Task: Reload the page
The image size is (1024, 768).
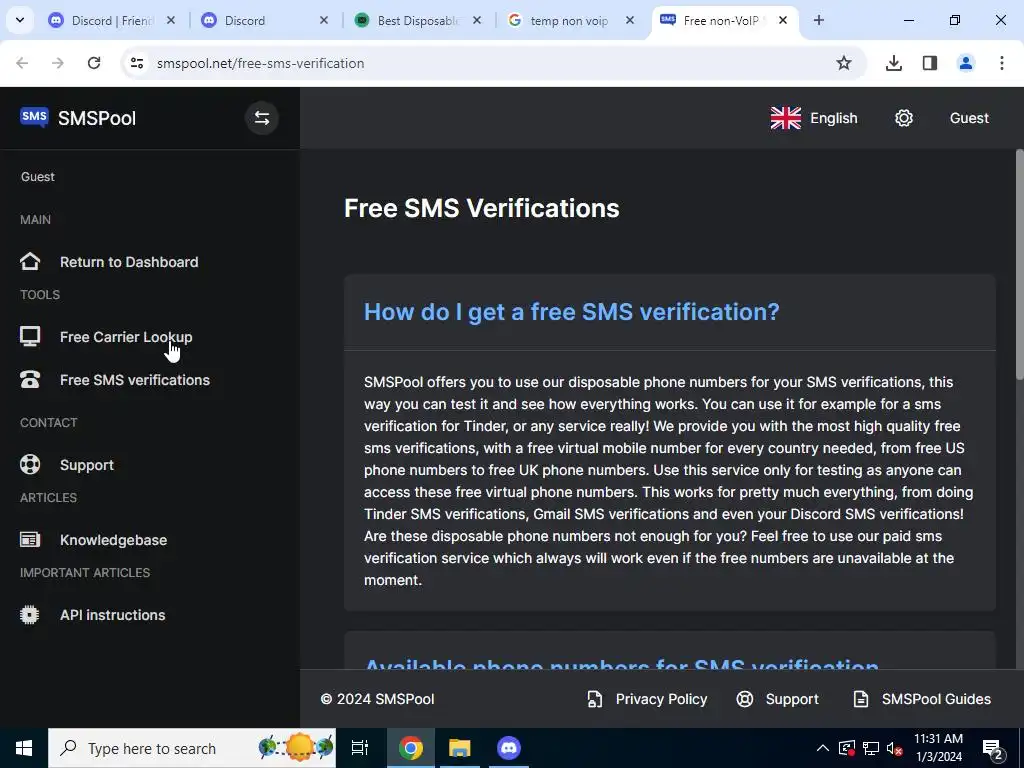Action: click(94, 63)
